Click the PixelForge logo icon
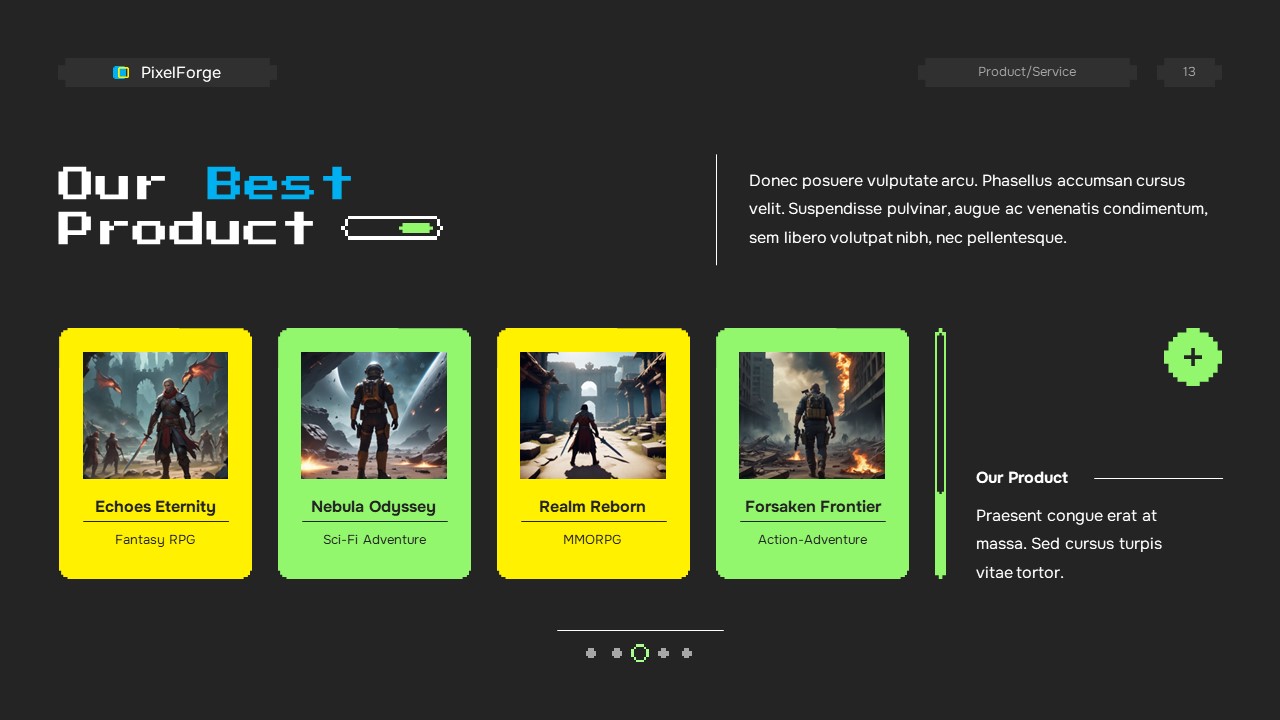1280x720 pixels. coord(121,72)
